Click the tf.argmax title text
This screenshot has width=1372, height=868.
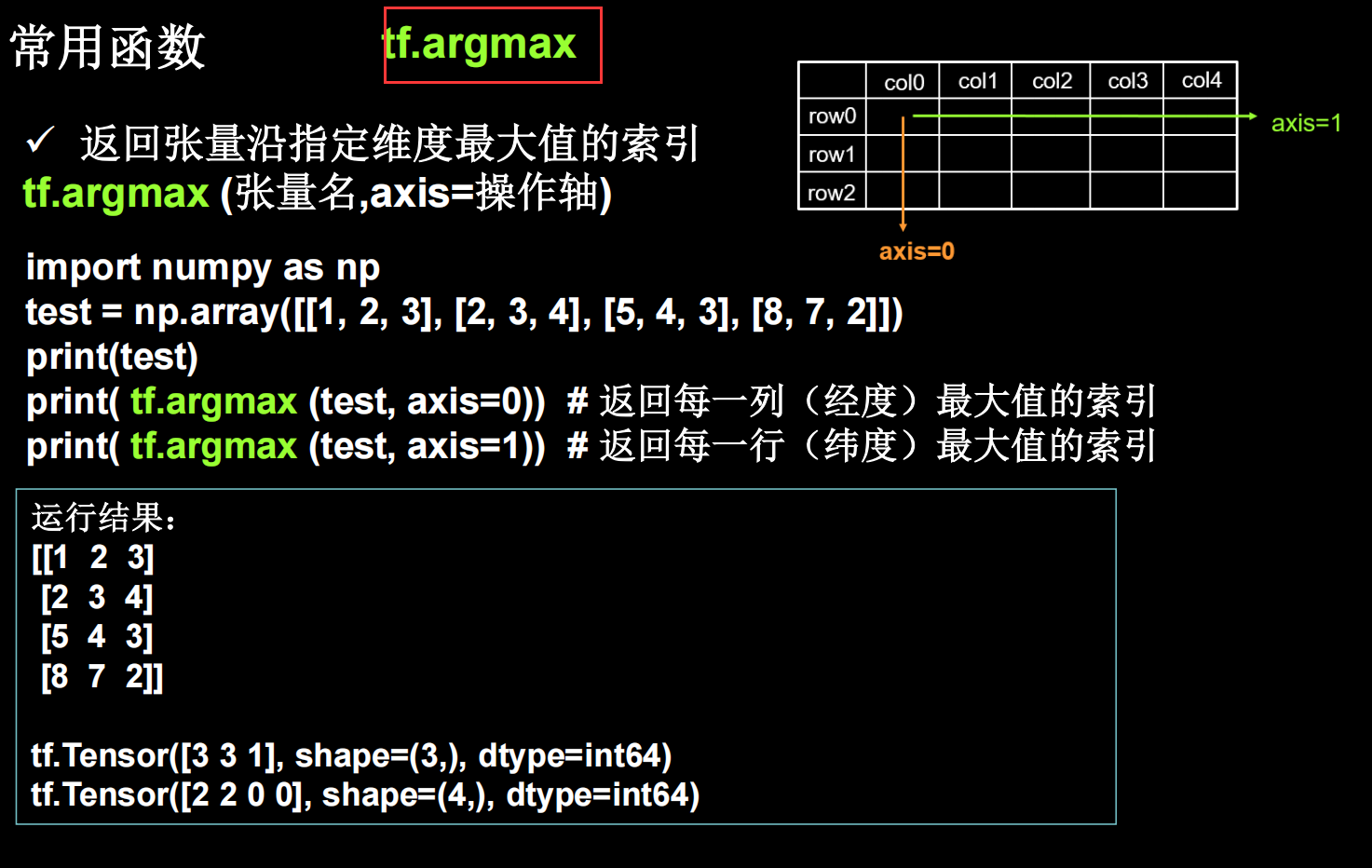[481, 45]
